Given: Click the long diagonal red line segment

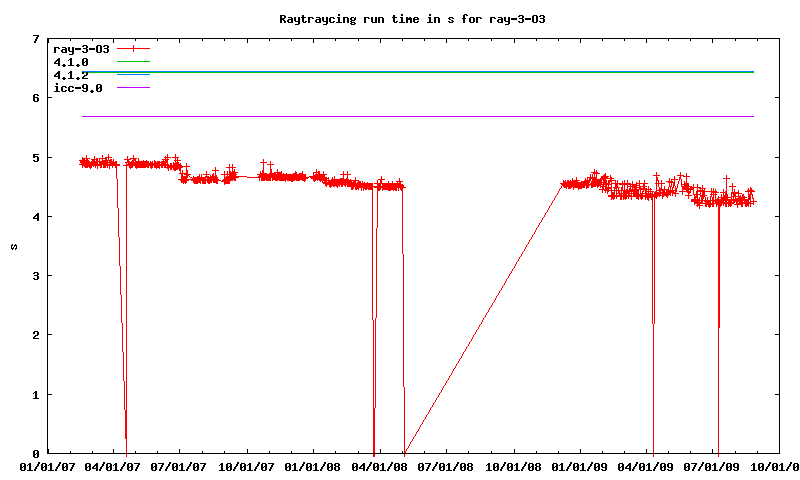Looking at the screenshot, I should (x=482, y=320).
